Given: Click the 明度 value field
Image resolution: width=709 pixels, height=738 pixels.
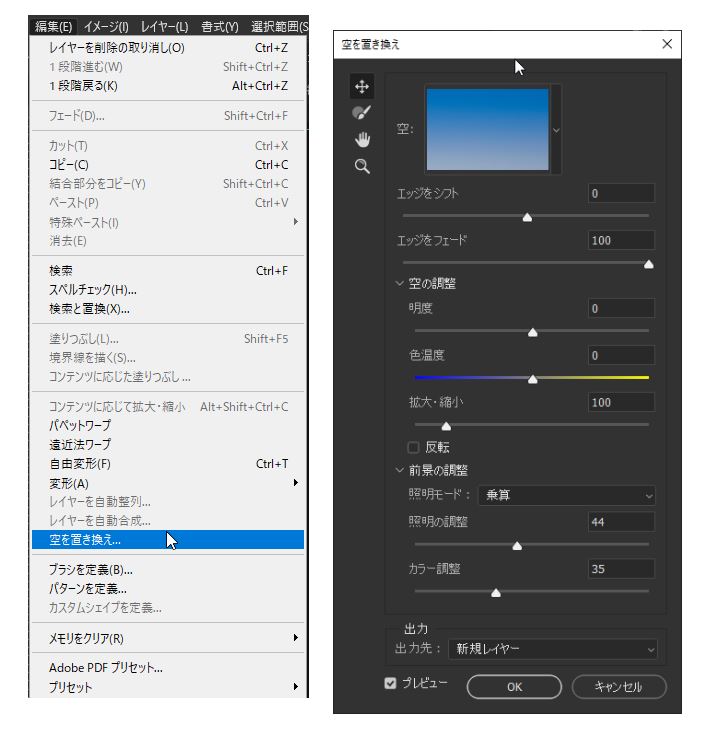Looking at the screenshot, I should (x=621, y=309).
